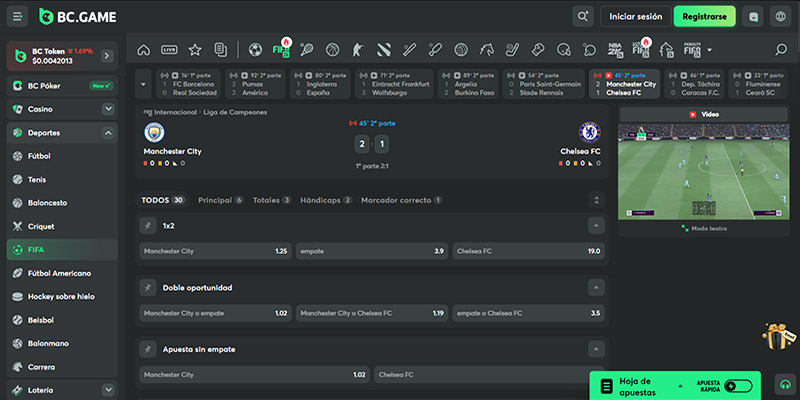Open the language globe icon

coord(780,16)
